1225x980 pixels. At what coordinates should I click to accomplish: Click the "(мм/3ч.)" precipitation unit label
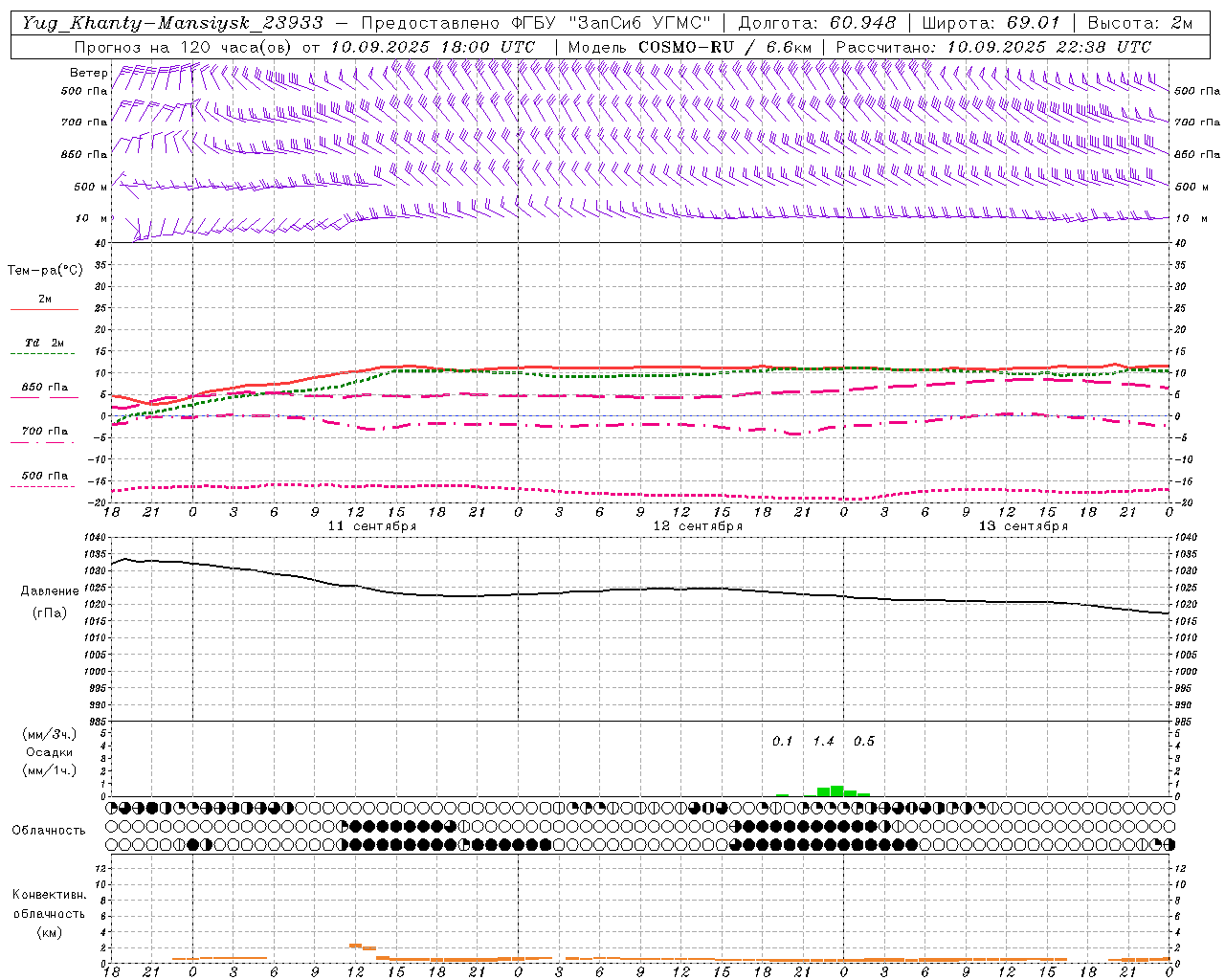pyautogui.click(x=50, y=734)
